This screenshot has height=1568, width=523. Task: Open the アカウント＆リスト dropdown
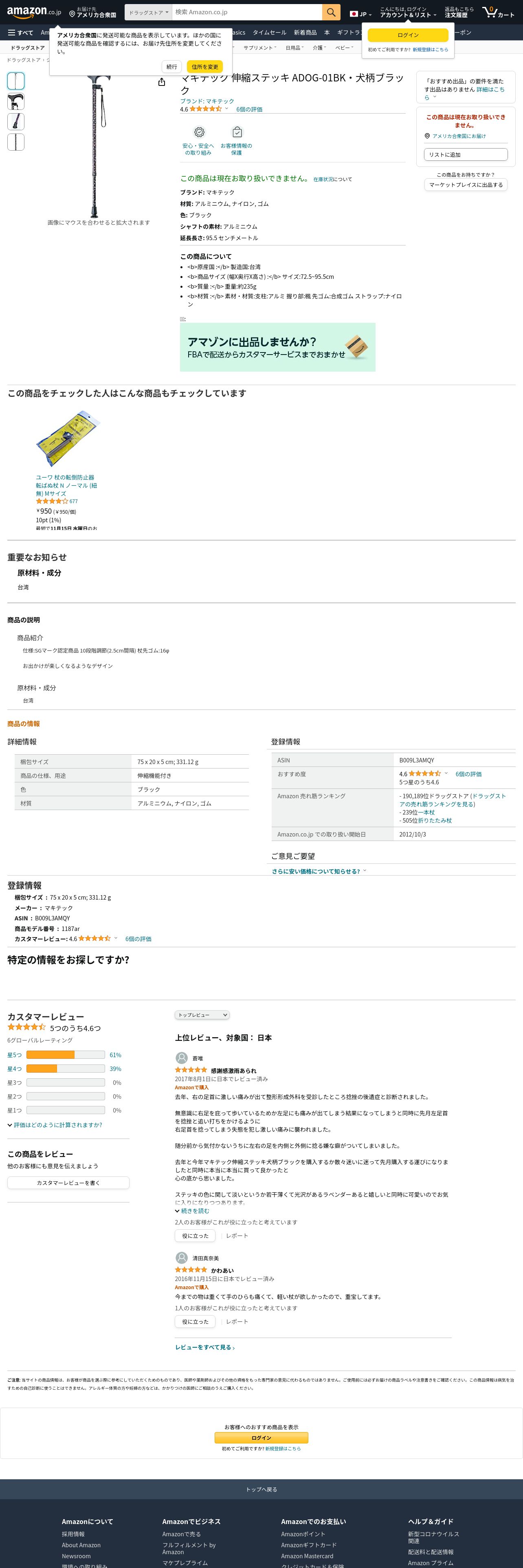pos(408,12)
